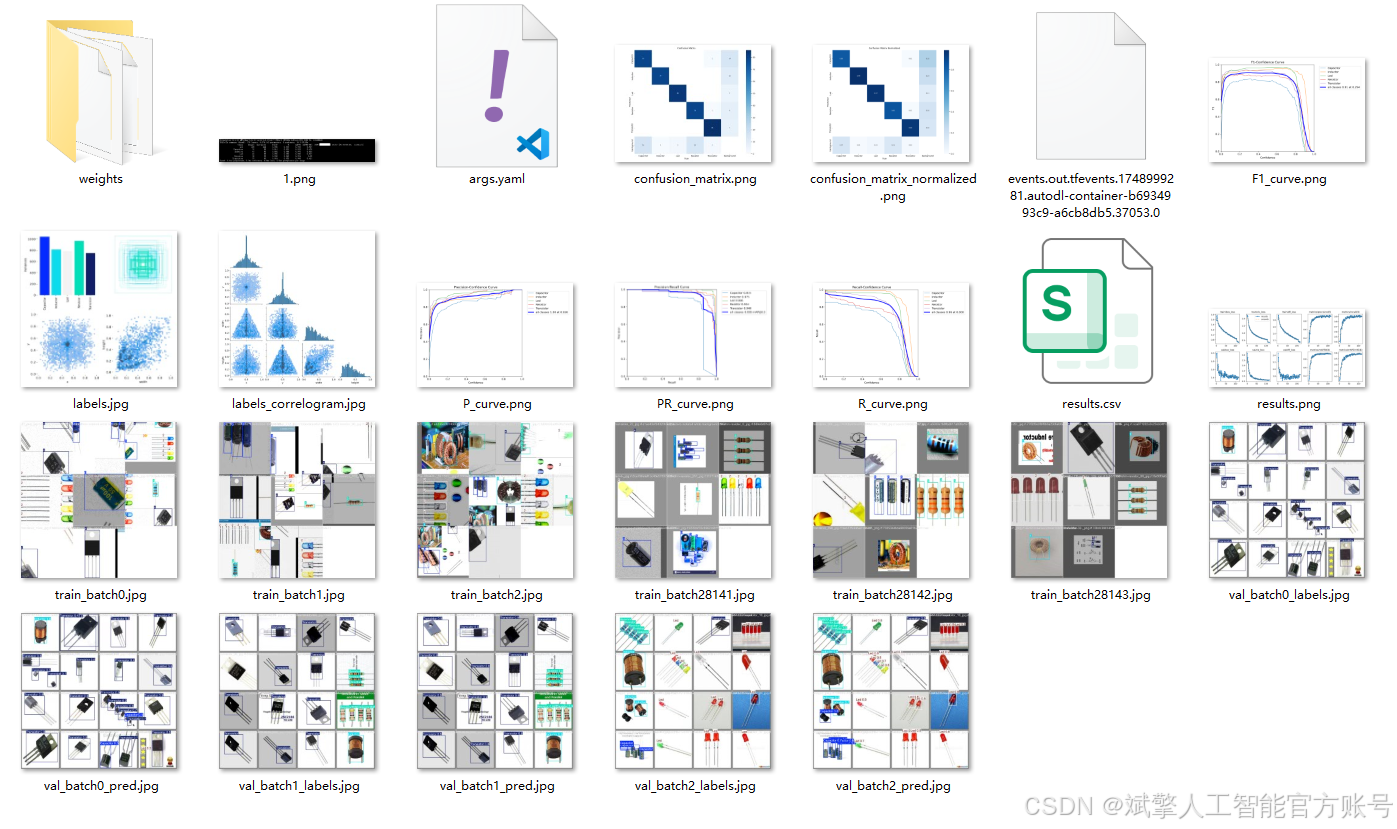Open confusion_matrix.png thumbnail
The image size is (1397, 829).
tap(695, 104)
